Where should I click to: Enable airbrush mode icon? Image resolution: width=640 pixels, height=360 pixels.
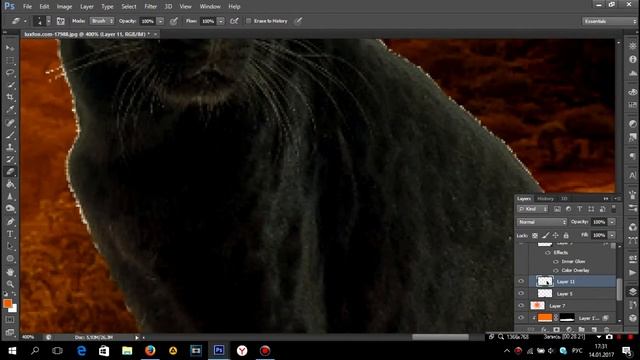coord(234,21)
